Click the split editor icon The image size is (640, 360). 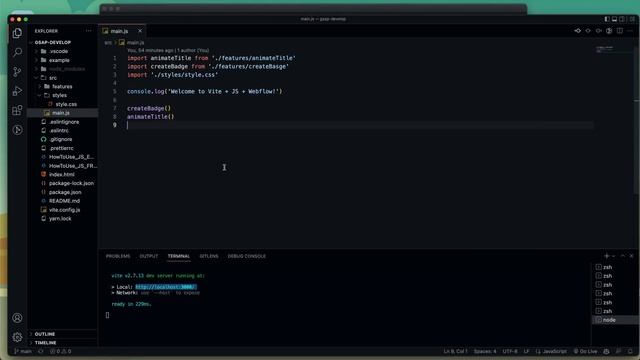(x=620, y=31)
